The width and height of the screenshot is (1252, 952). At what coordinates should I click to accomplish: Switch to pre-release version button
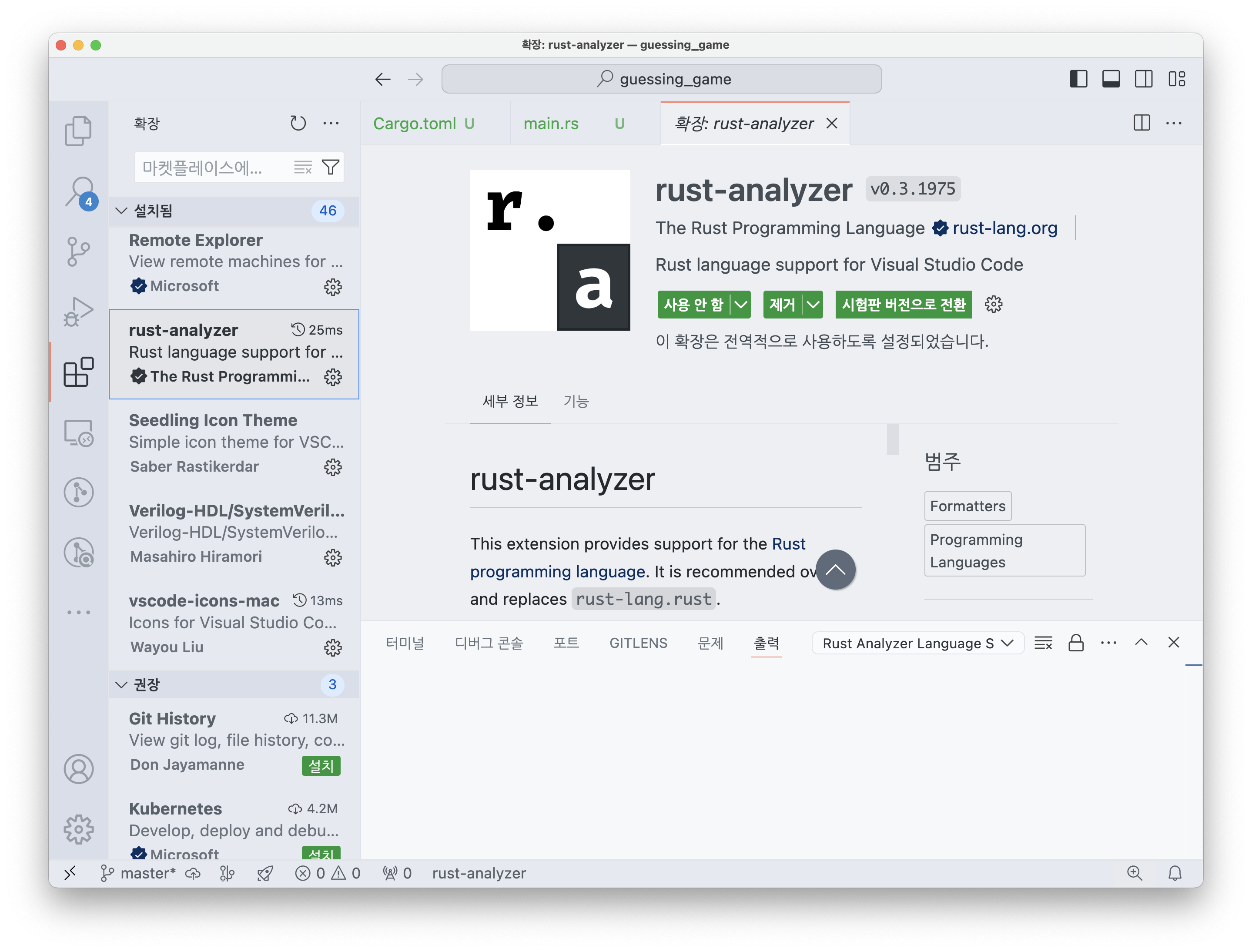click(x=903, y=305)
